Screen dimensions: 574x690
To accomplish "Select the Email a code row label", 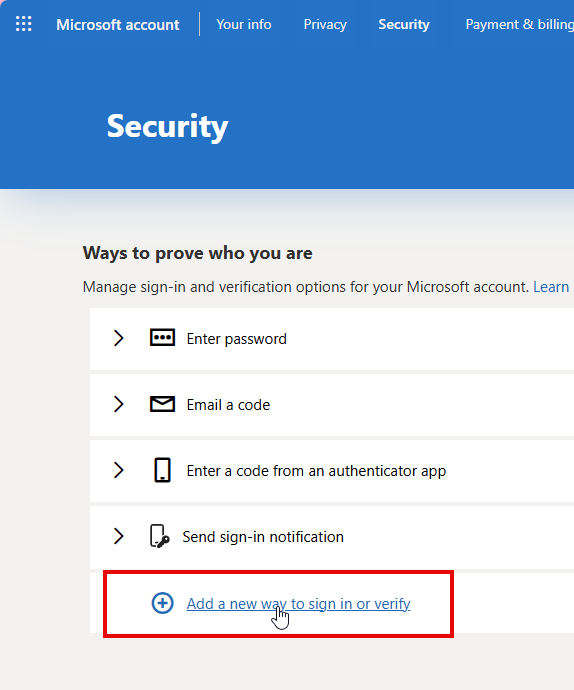I will click(228, 405).
